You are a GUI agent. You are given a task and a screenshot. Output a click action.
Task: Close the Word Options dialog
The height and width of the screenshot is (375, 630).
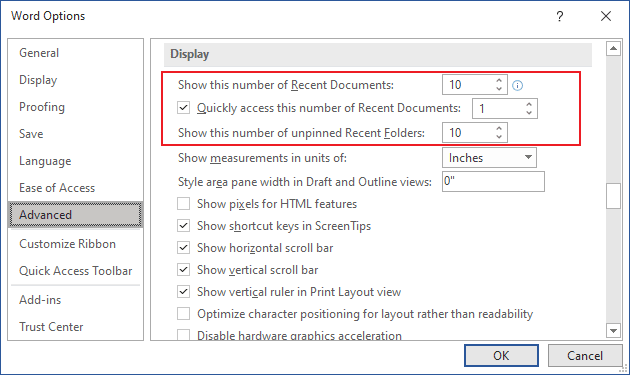(606, 16)
